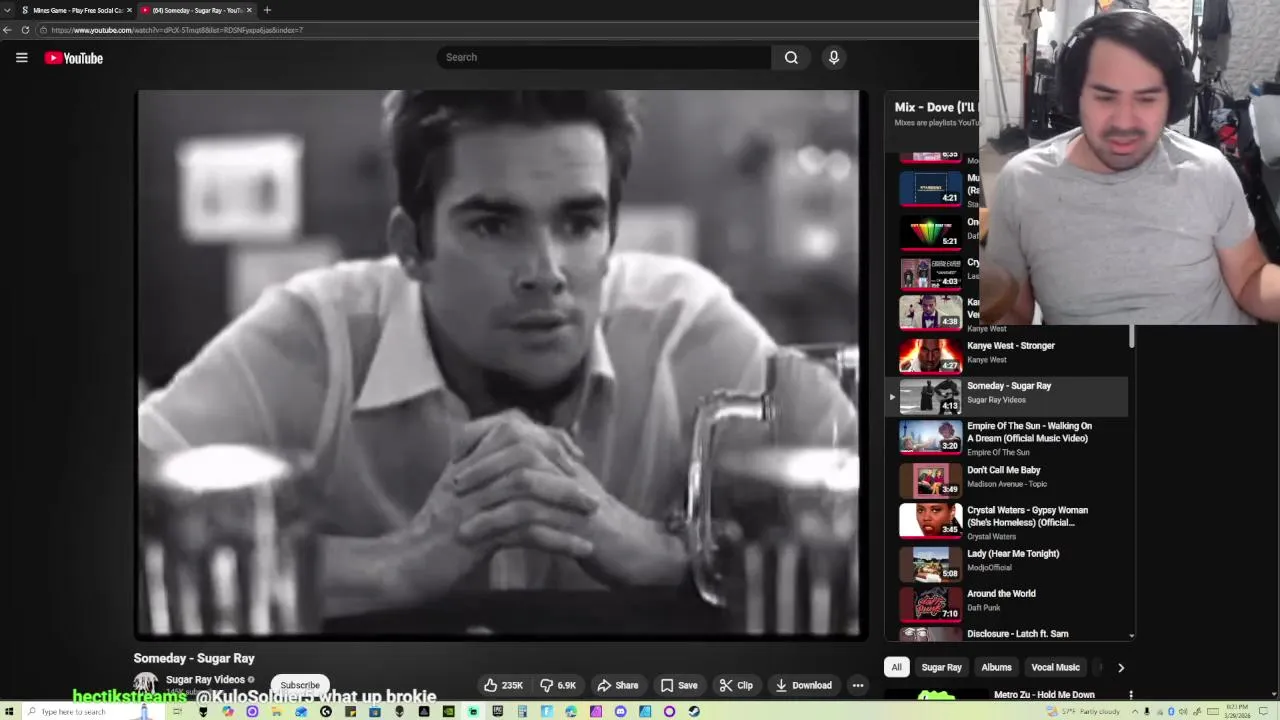Screen dimensions: 1280x720
Task: Open the NVIDIA taskbar icon
Action: 448,712
